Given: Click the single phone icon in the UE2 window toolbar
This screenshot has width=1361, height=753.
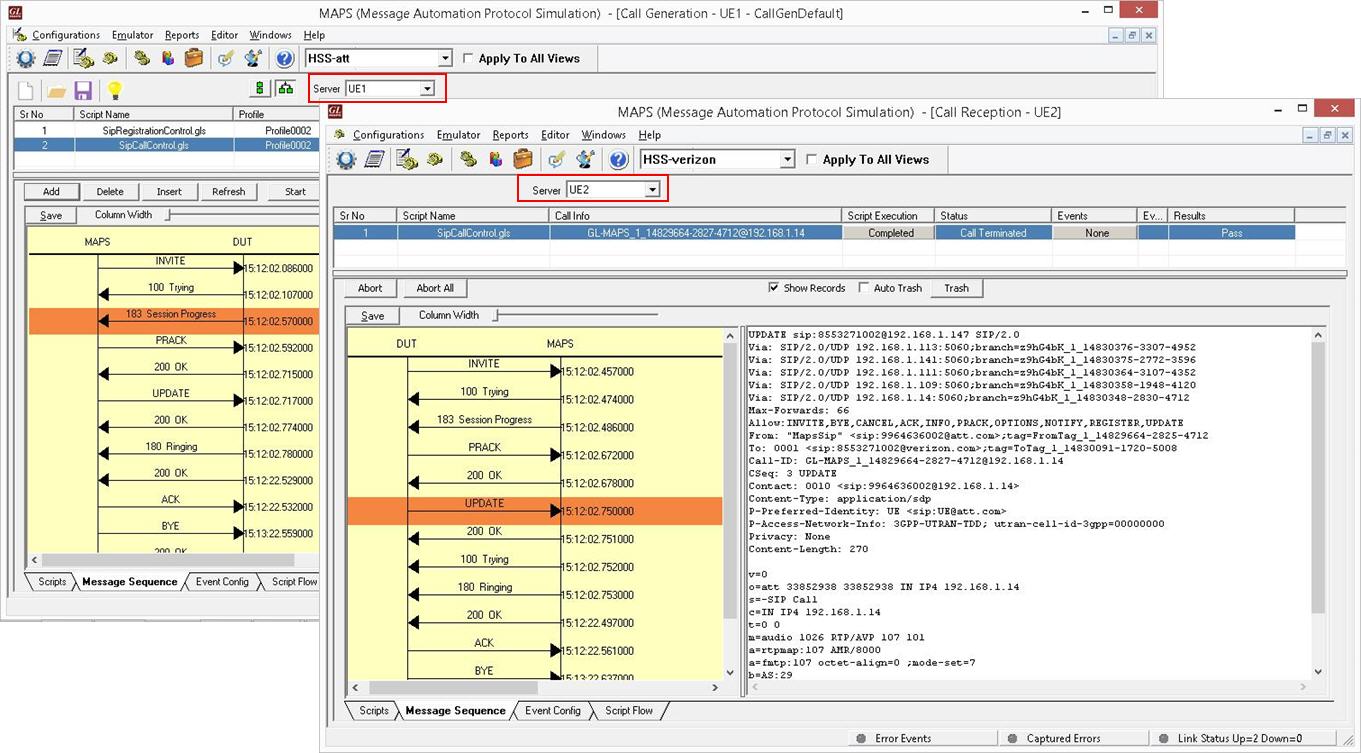Looking at the screenshot, I should [x=433, y=159].
